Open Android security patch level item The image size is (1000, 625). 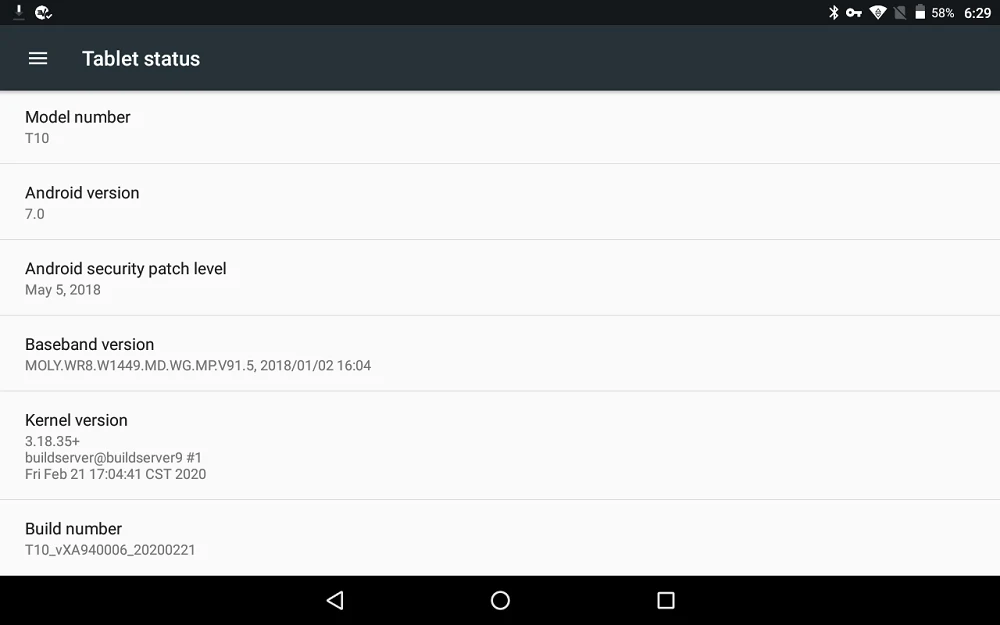coord(500,278)
